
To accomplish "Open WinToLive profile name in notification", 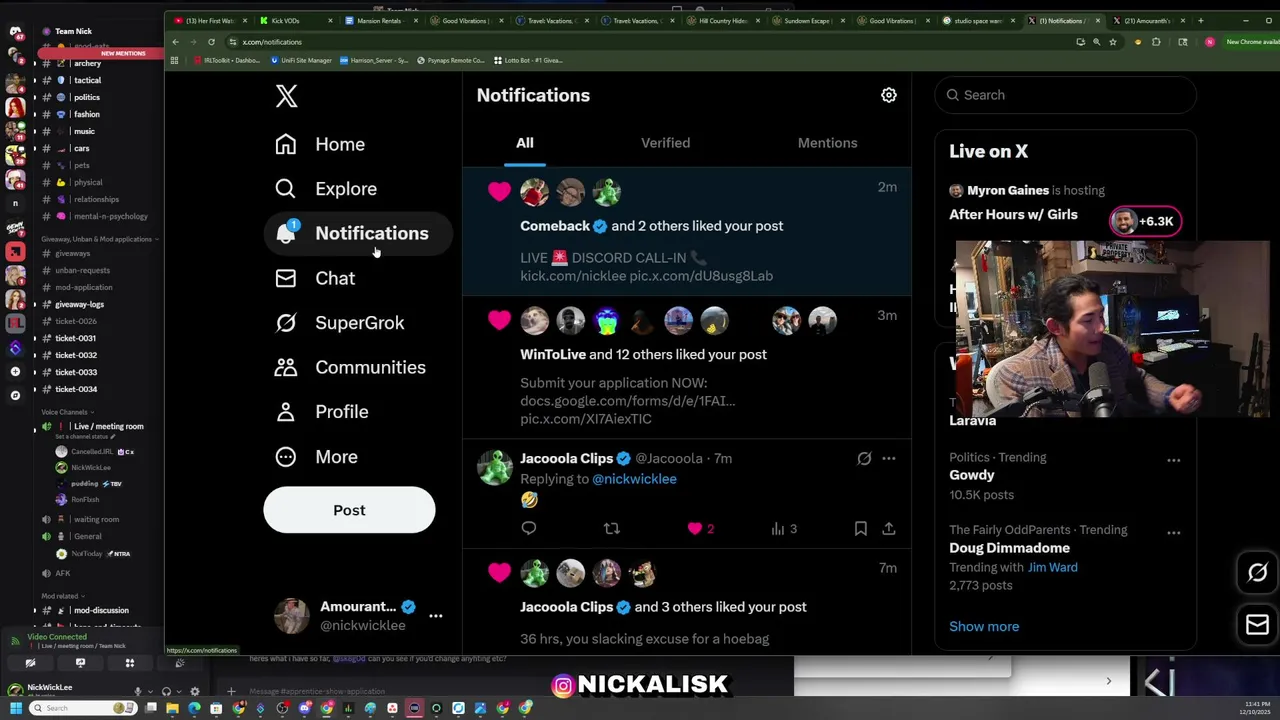I will coord(553,355).
